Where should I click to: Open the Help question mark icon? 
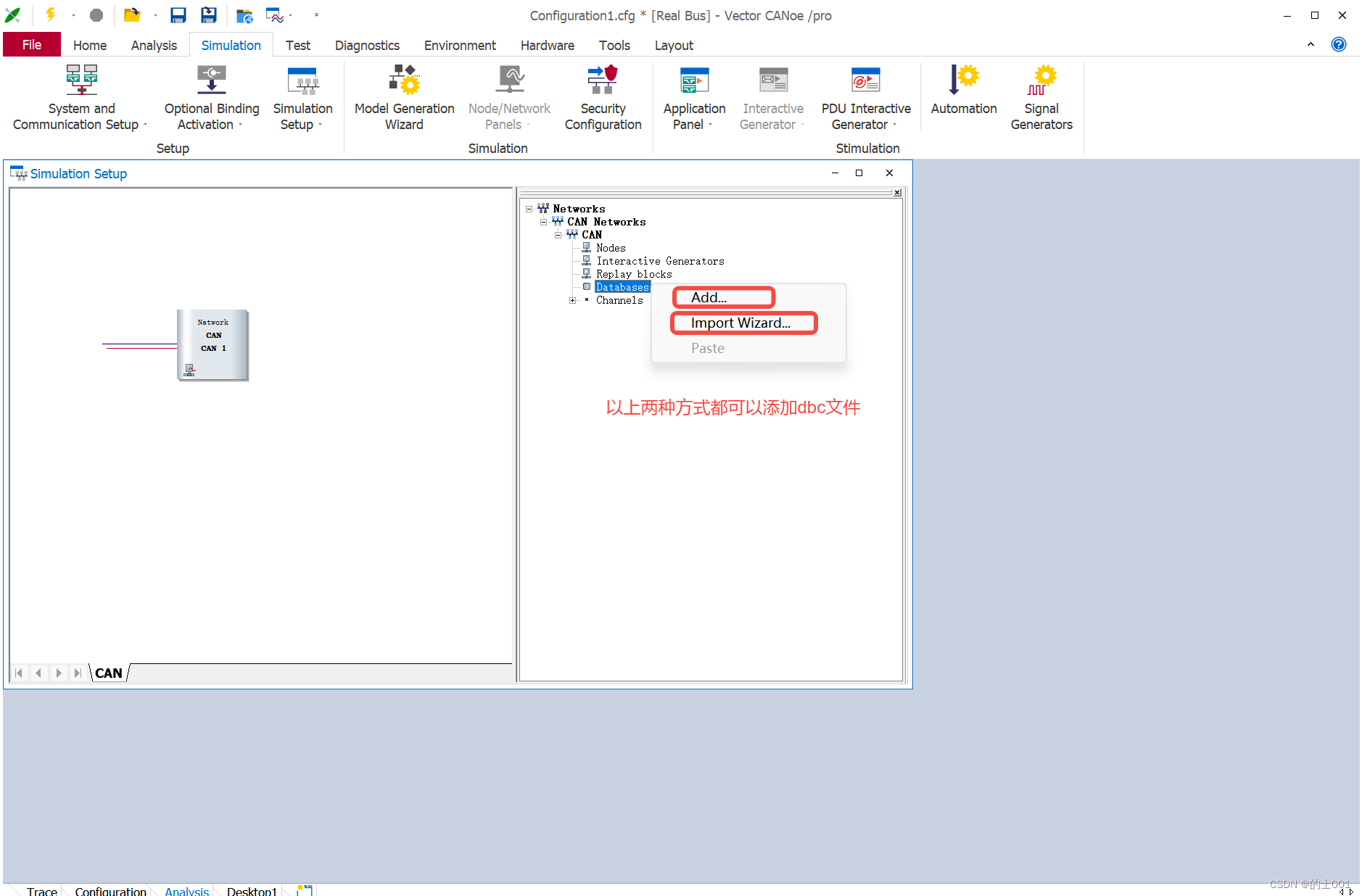point(1339,45)
